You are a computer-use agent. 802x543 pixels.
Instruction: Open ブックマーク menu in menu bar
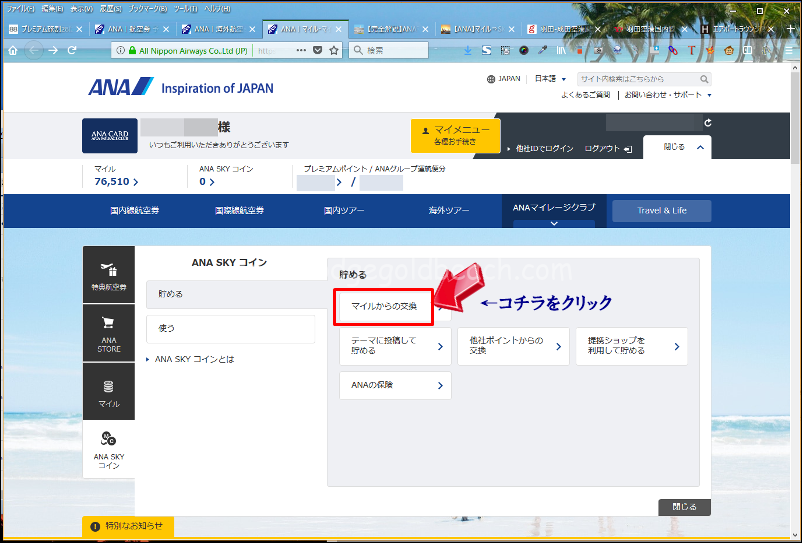pos(147,9)
